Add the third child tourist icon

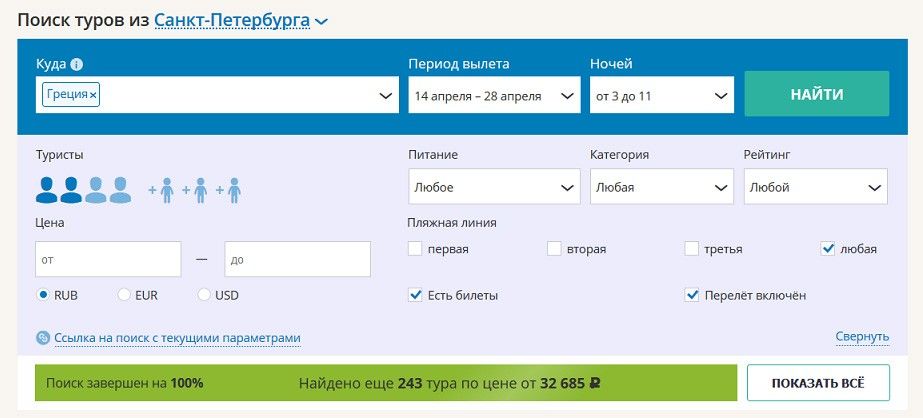point(228,190)
